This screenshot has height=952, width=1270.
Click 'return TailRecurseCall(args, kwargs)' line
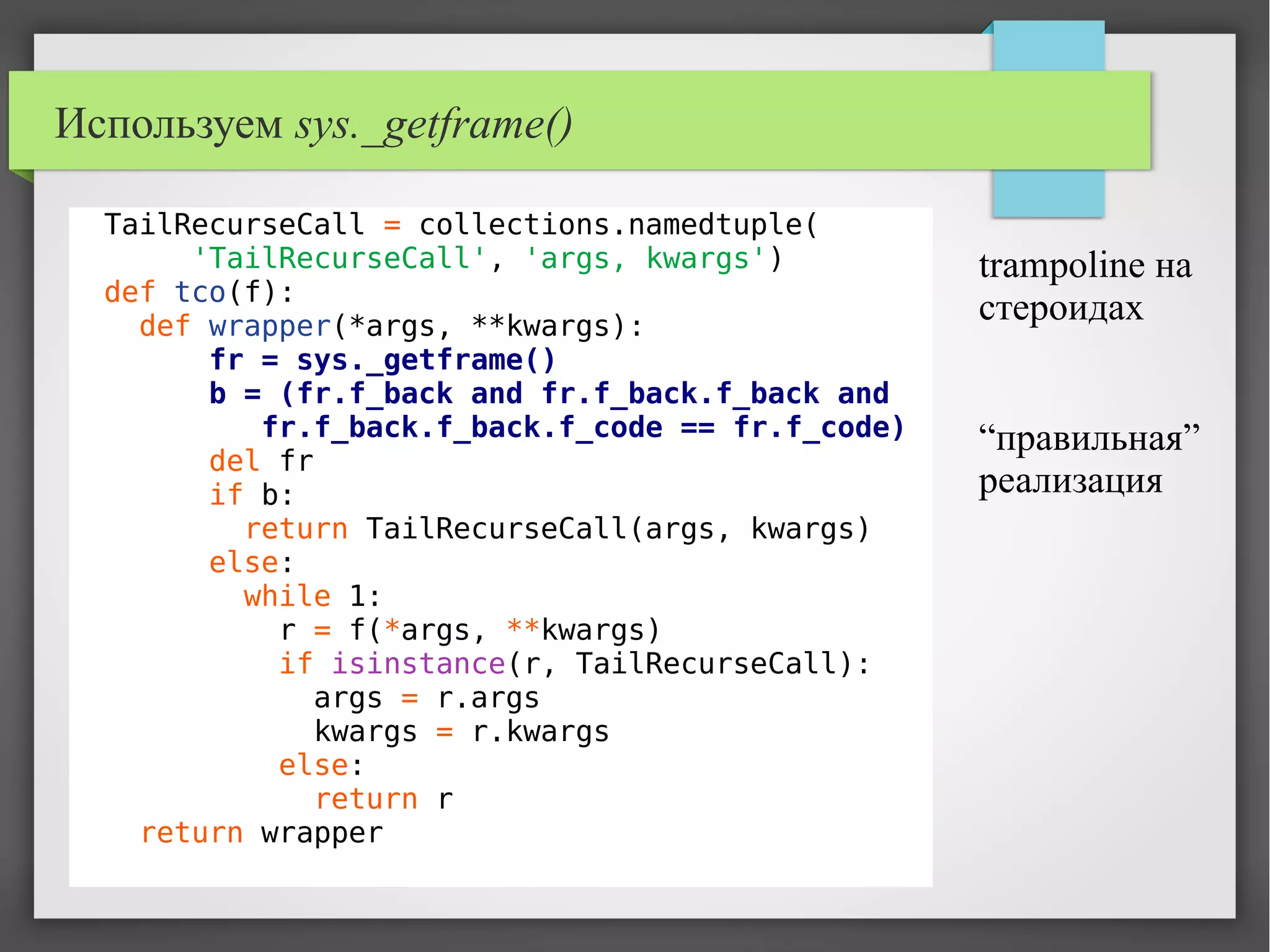pos(557,529)
